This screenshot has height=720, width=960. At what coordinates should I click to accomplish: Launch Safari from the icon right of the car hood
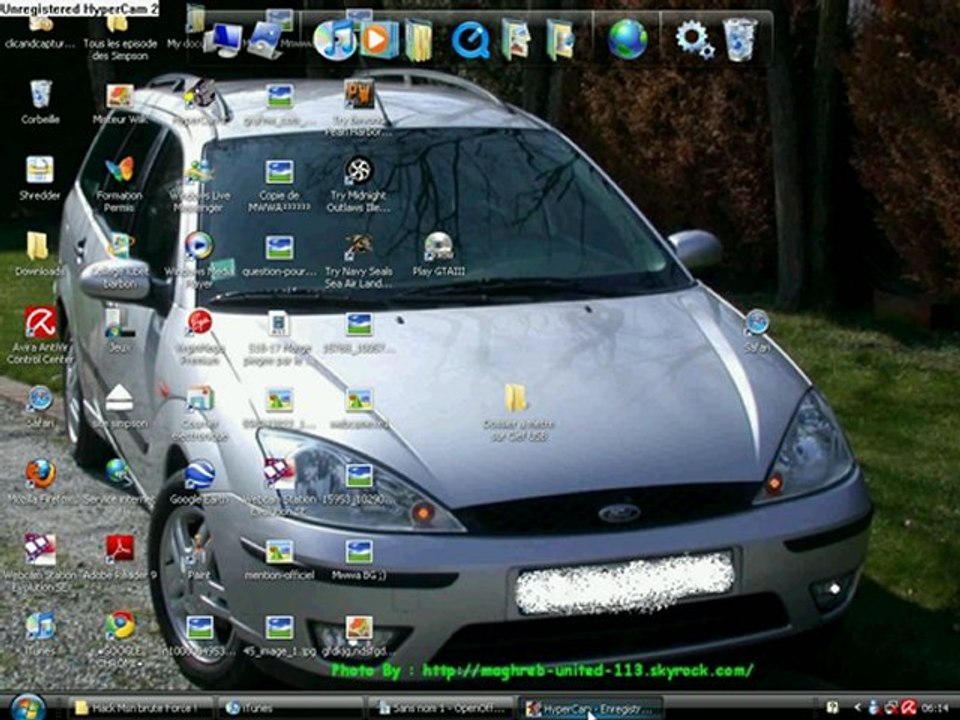click(x=757, y=329)
